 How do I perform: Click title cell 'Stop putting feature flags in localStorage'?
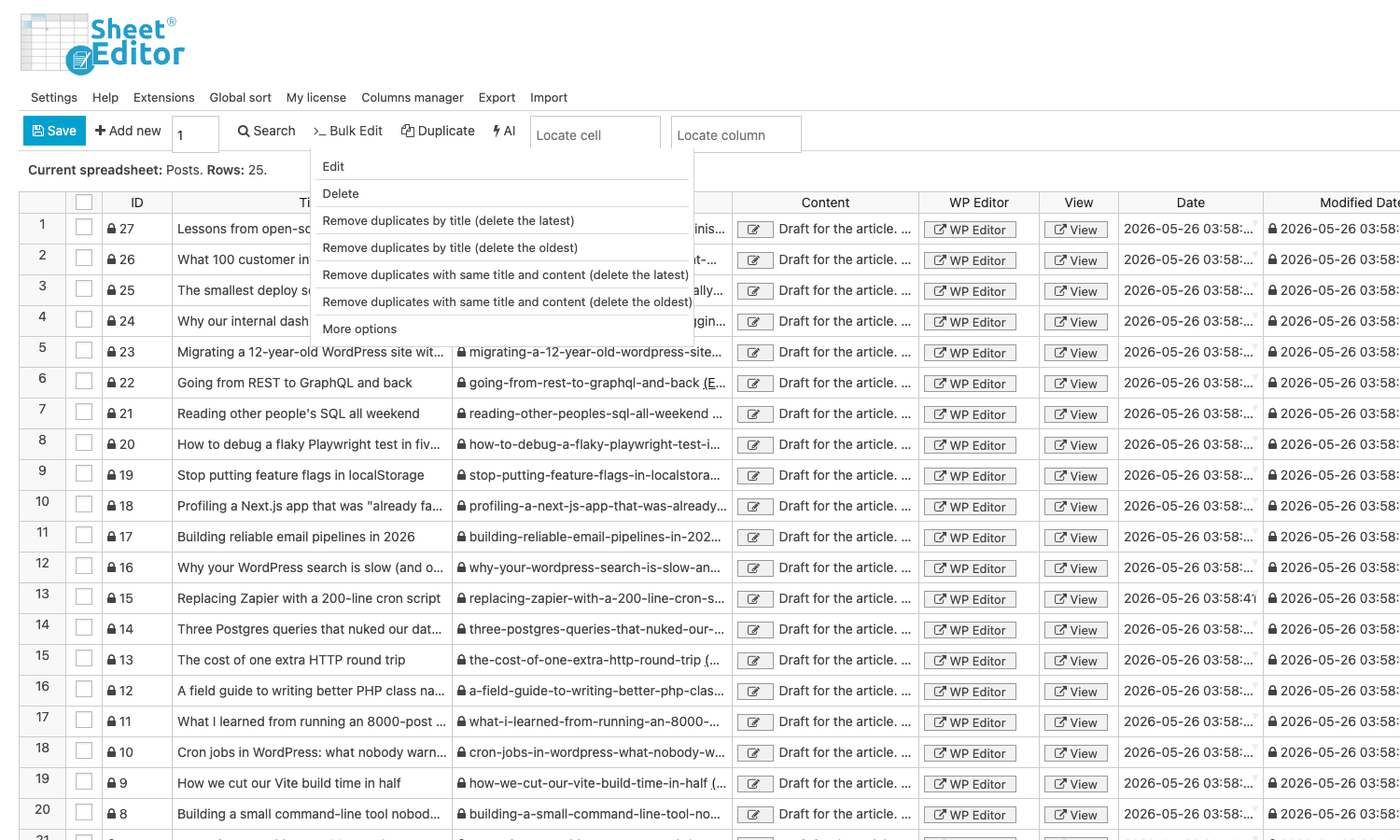[x=312, y=475]
